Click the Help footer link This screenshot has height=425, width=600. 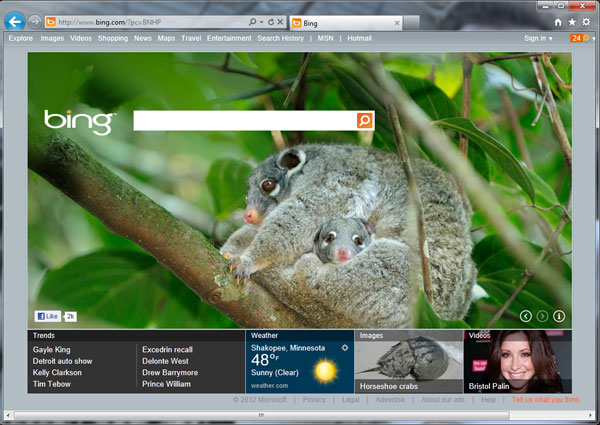click(488, 400)
